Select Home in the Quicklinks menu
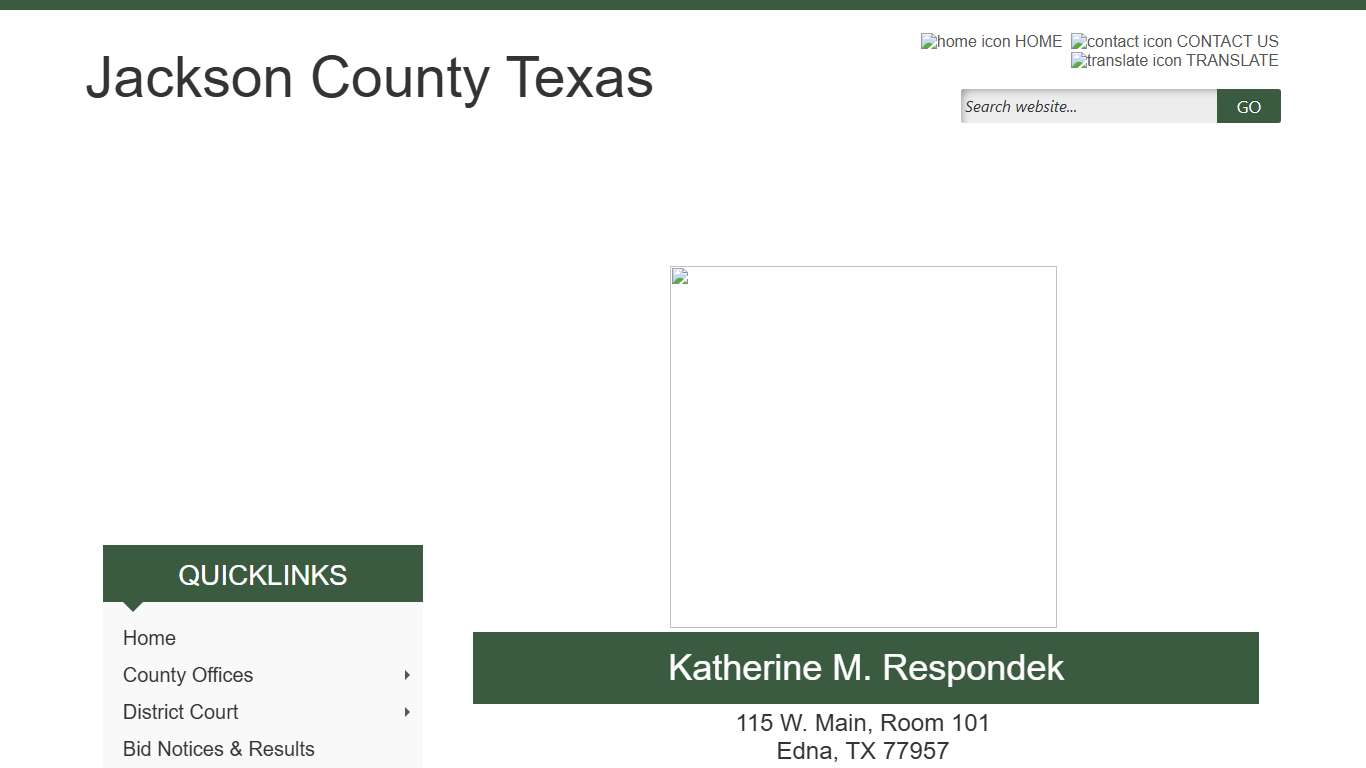The image size is (1366, 768). pos(149,638)
